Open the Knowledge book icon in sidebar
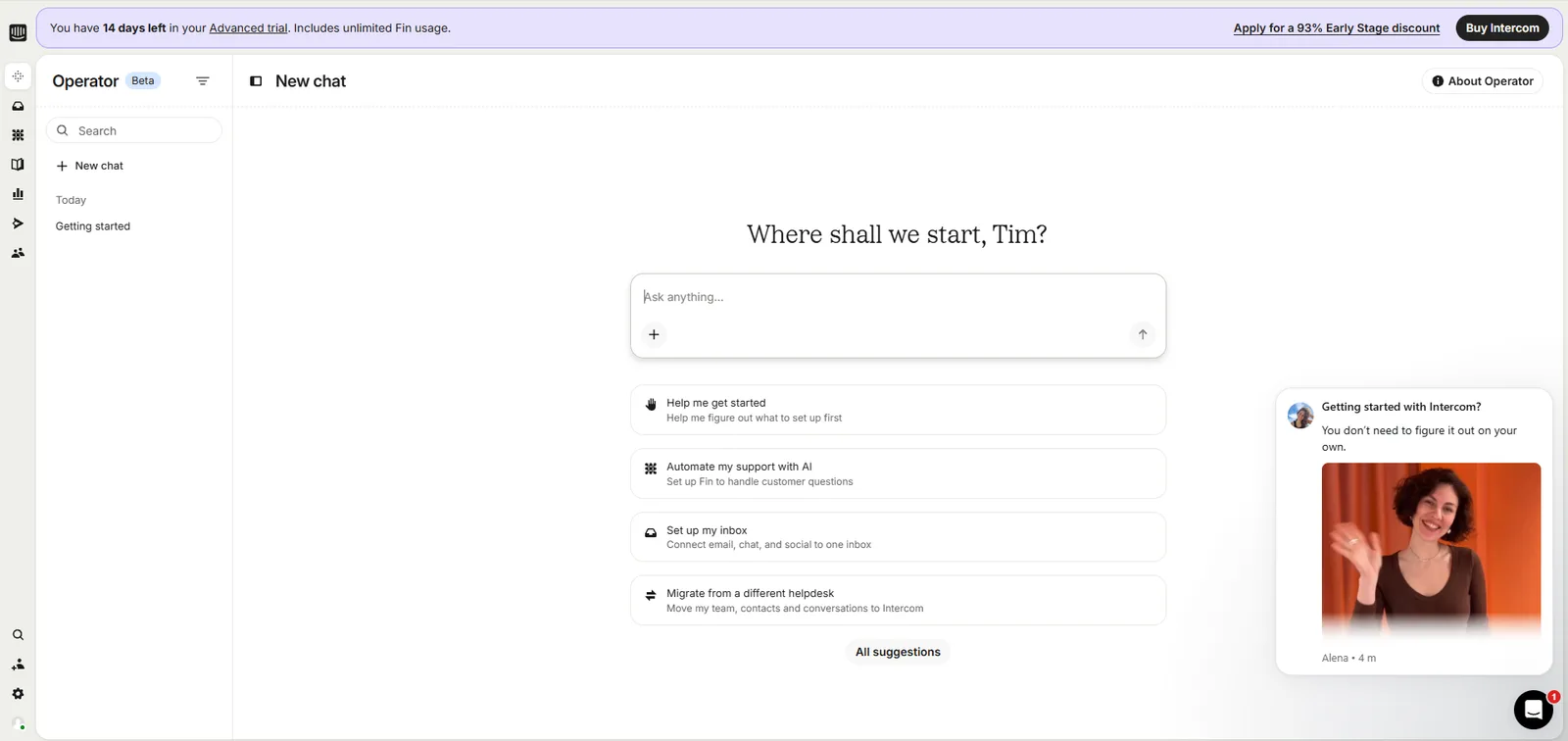Image resolution: width=1568 pixels, height=741 pixels. pyautogui.click(x=18, y=165)
